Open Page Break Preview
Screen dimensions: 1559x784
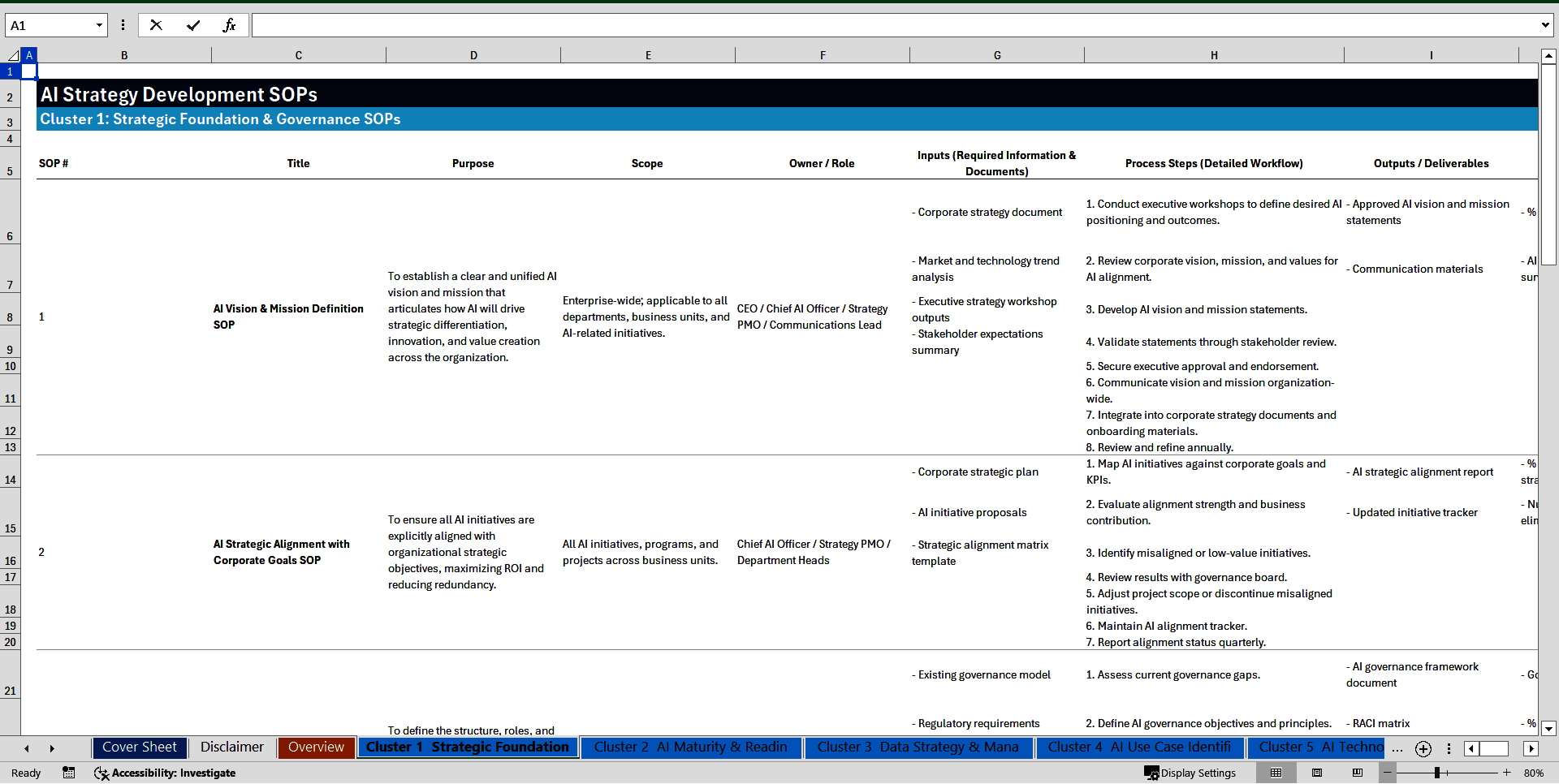1358,773
